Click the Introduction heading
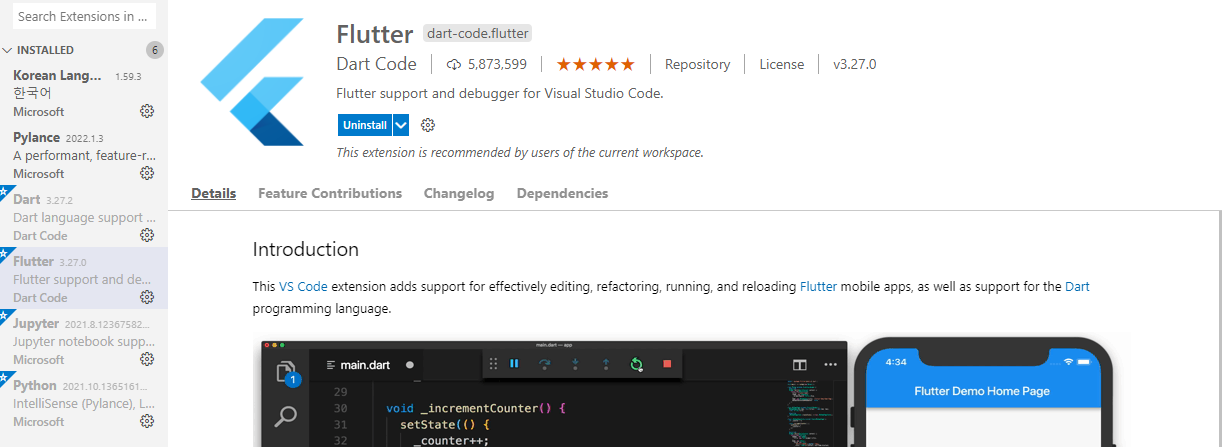Image resolution: width=1222 pixels, height=447 pixels. pyautogui.click(x=305, y=249)
